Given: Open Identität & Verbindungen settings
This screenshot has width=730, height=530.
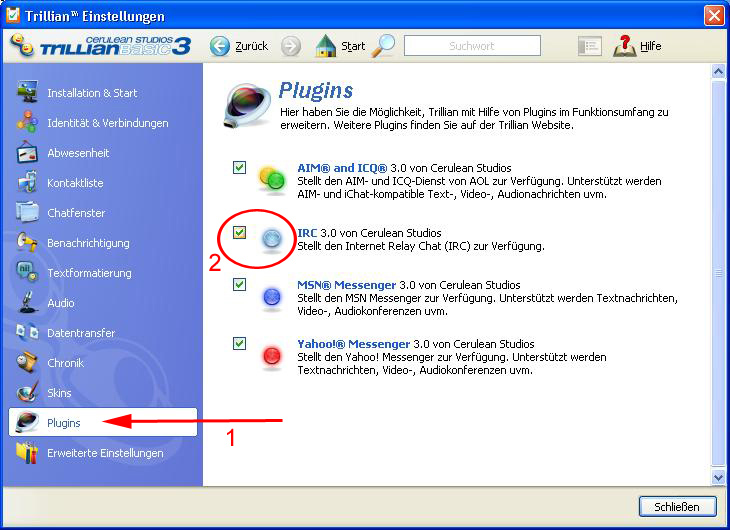Looking at the screenshot, I should pyautogui.click(x=108, y=123).
